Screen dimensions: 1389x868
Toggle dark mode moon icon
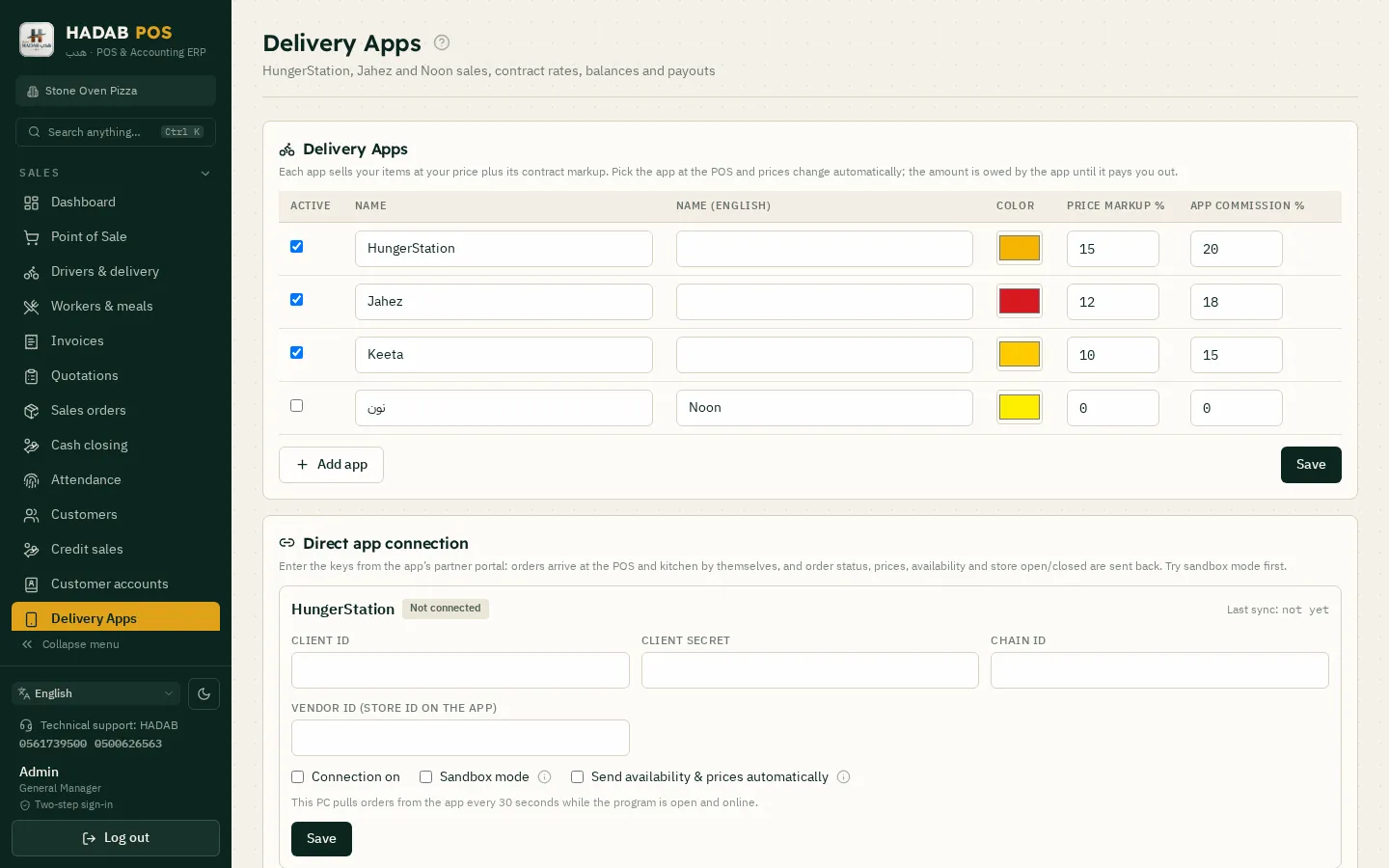click(204, 693)
